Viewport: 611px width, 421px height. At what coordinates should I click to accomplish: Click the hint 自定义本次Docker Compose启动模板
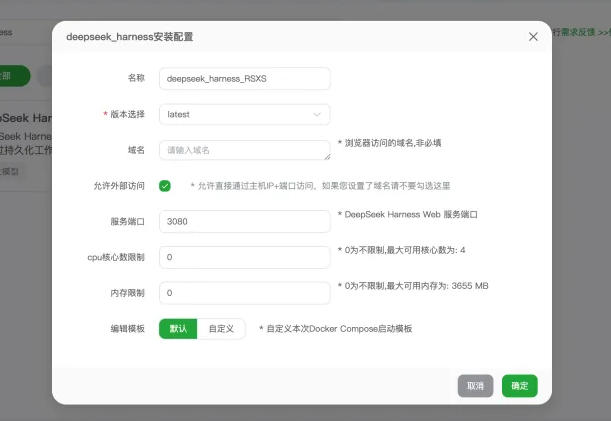tap(336, 329)
